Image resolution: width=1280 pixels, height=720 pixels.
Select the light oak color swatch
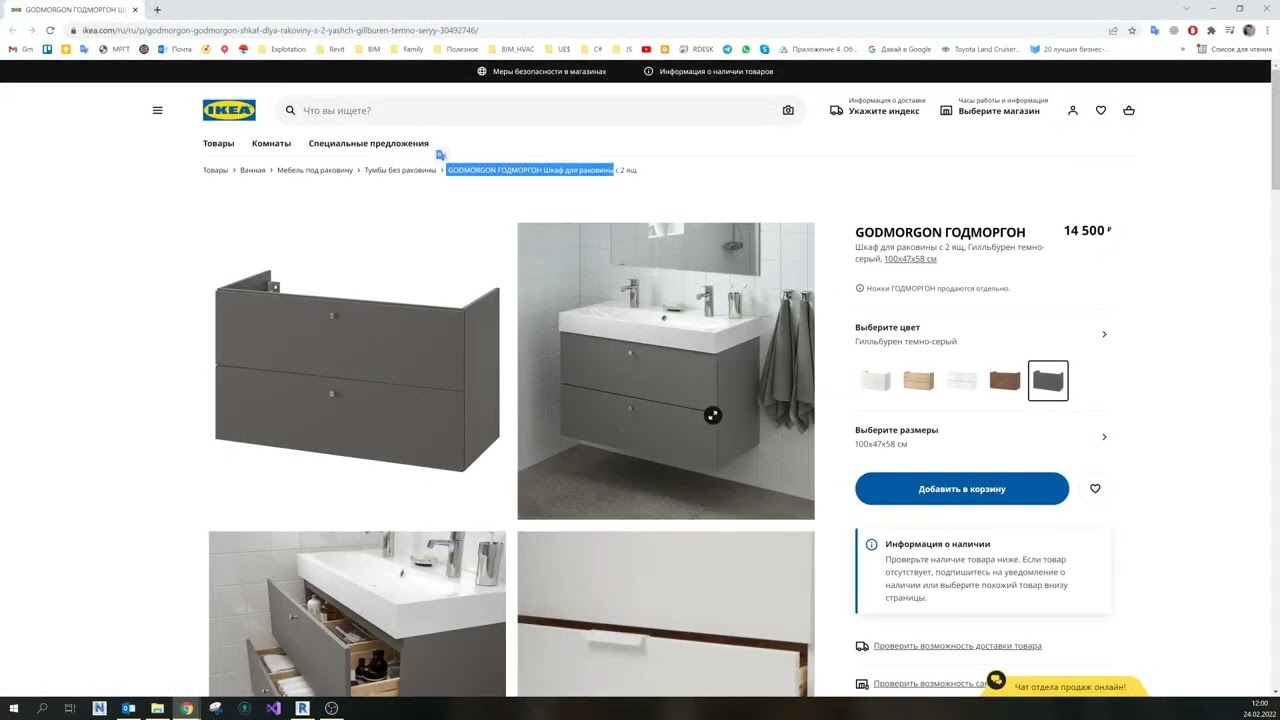[918, 380]
